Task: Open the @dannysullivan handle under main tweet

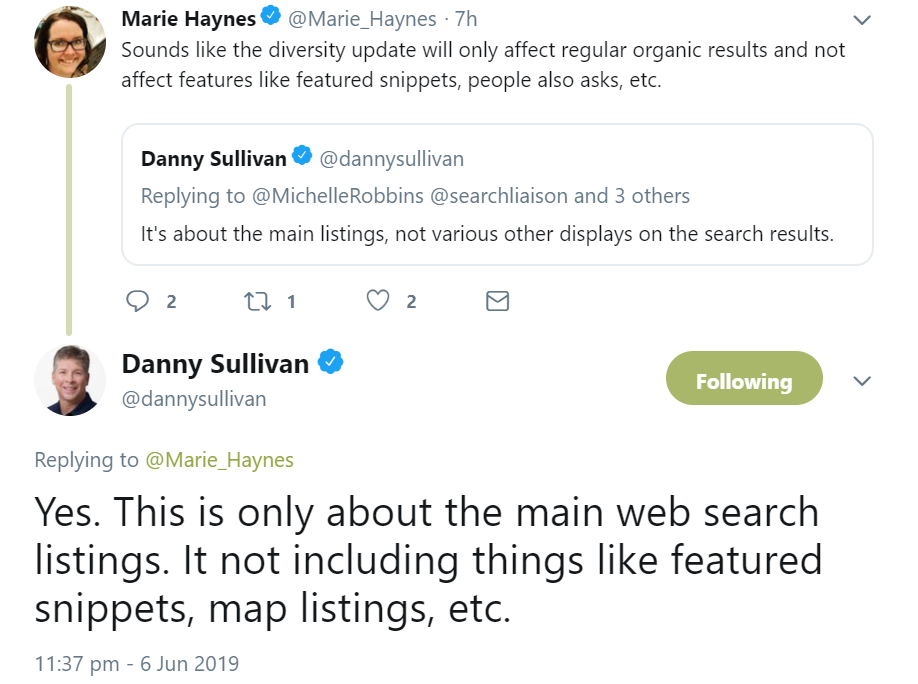Action: click(x=194, y=399)
